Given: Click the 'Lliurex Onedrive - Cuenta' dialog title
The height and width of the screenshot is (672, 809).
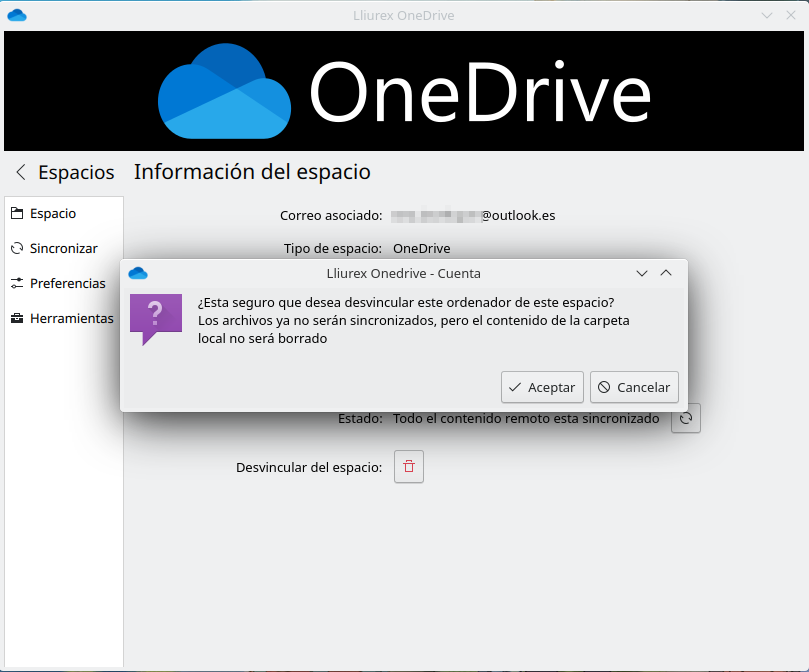Looking at the screenshot, I should tap(403, 273).
